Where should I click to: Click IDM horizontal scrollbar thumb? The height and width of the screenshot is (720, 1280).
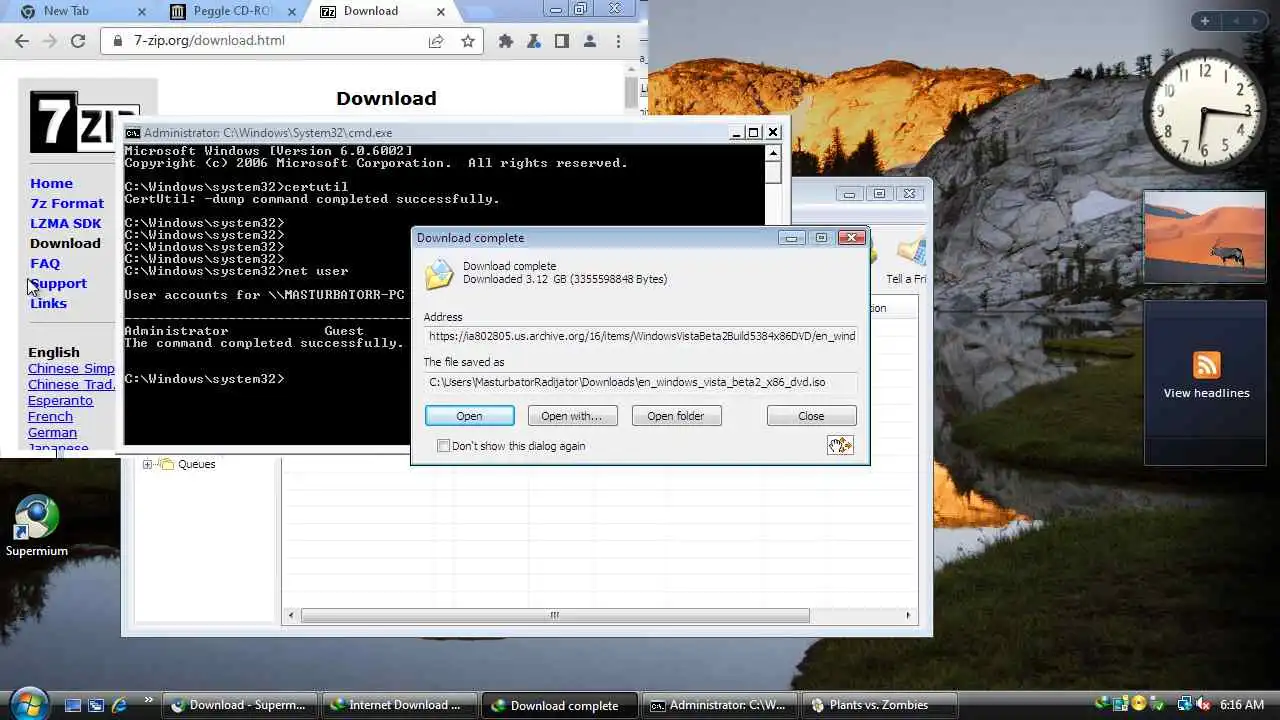555,615
